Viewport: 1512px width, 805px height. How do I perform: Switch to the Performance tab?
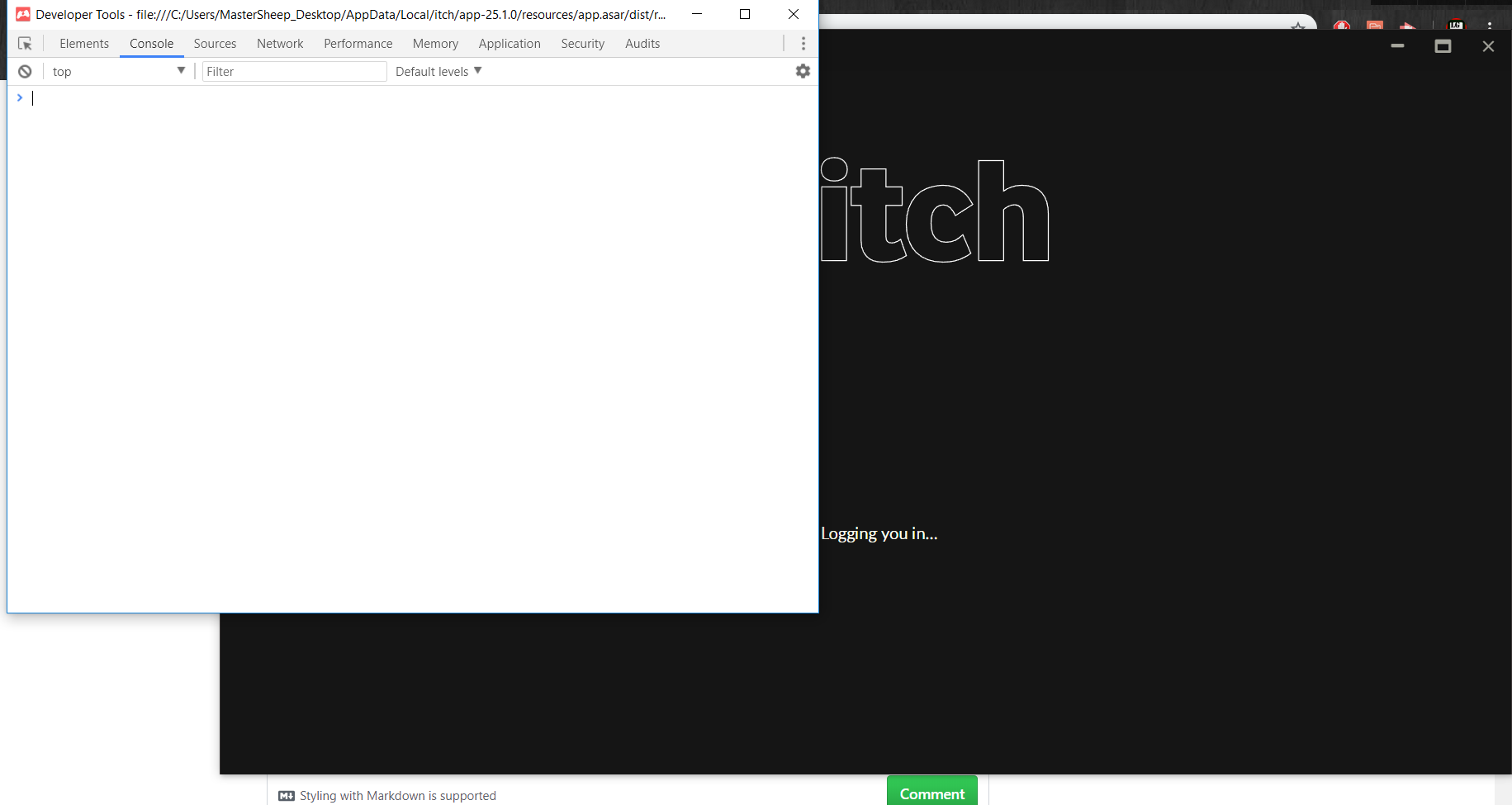(358, 44)
